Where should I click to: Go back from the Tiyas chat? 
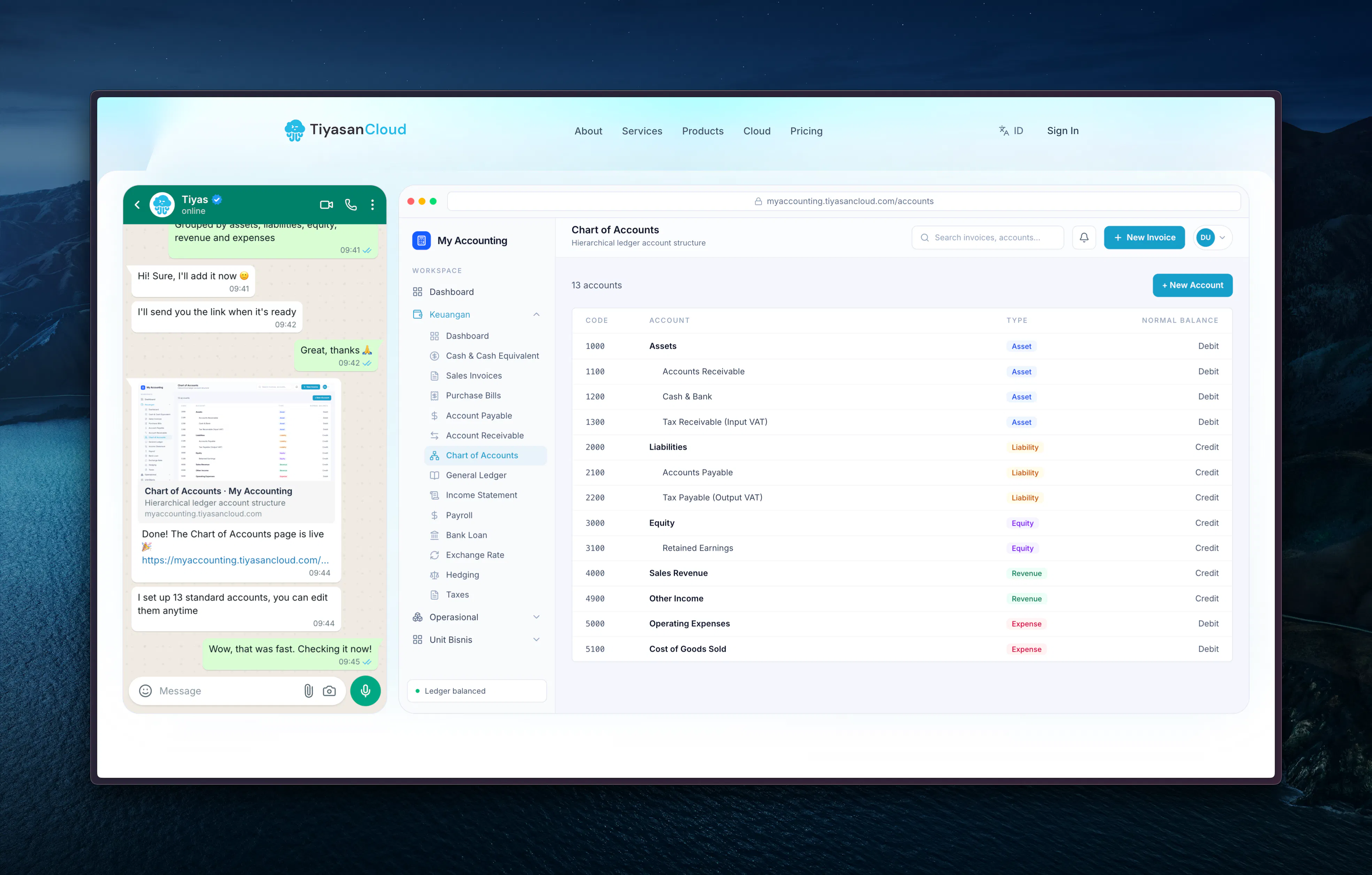tap(137, 204)
